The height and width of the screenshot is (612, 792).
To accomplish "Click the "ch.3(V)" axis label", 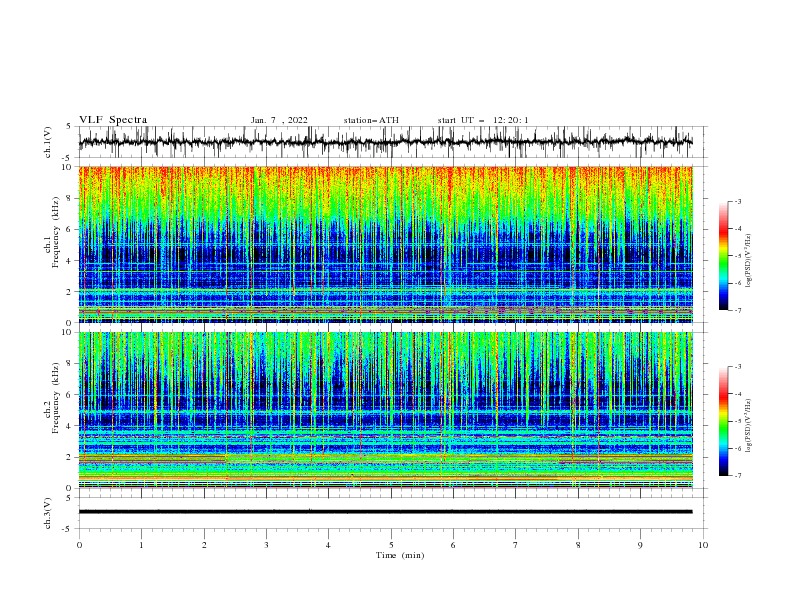I will tap(48, 513).
